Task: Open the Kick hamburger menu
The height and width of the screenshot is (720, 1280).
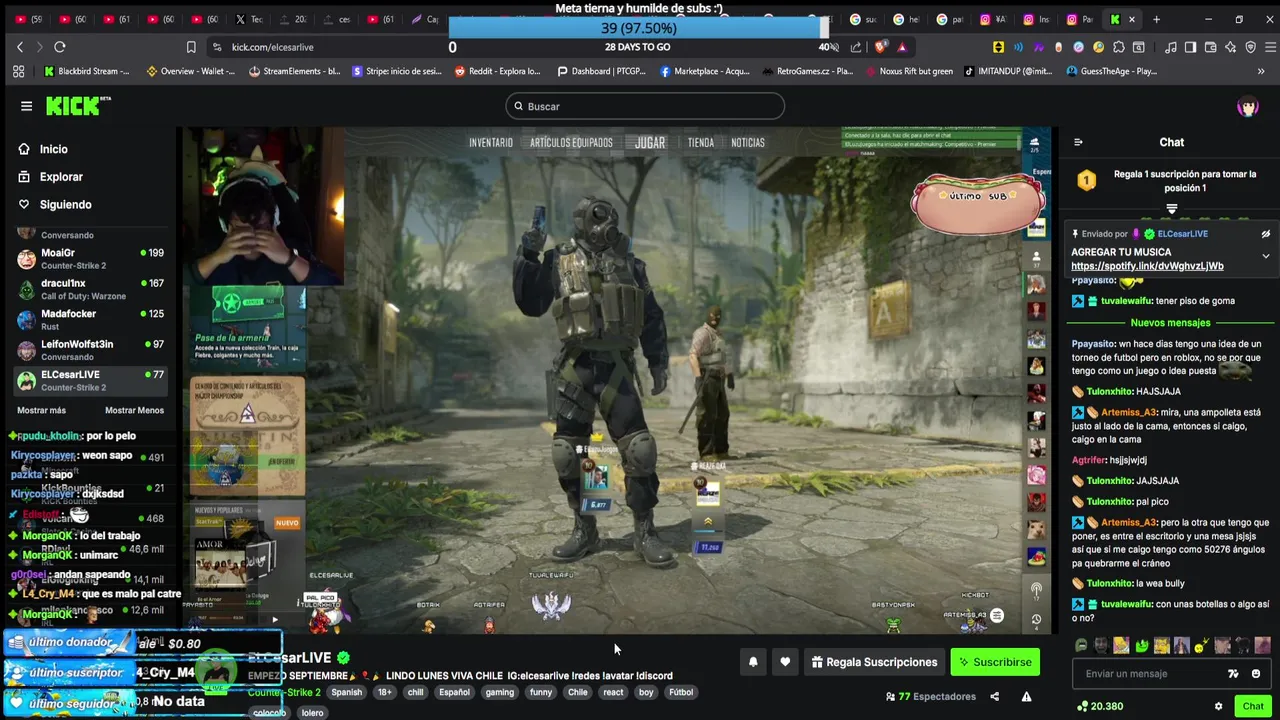Action: pyautogui.click(x=26, y=106)
